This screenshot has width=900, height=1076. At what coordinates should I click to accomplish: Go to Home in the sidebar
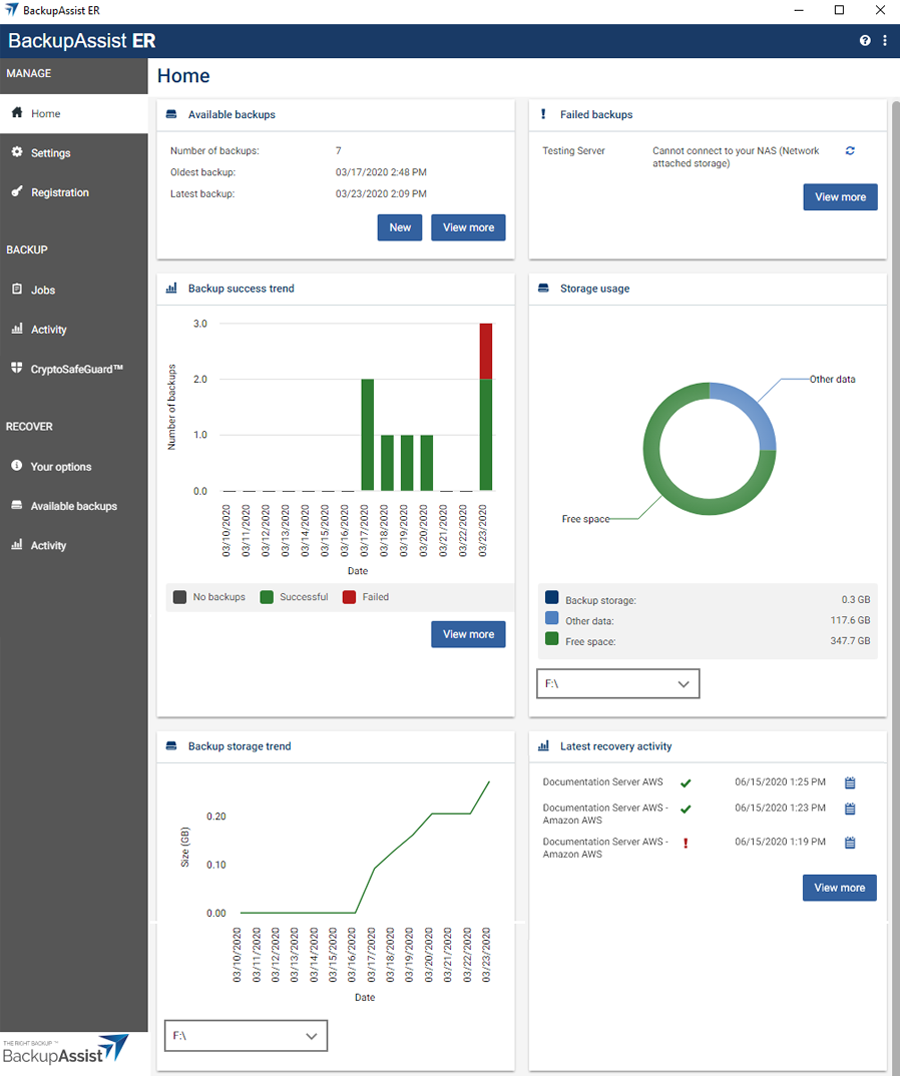(x=74, y=113)
